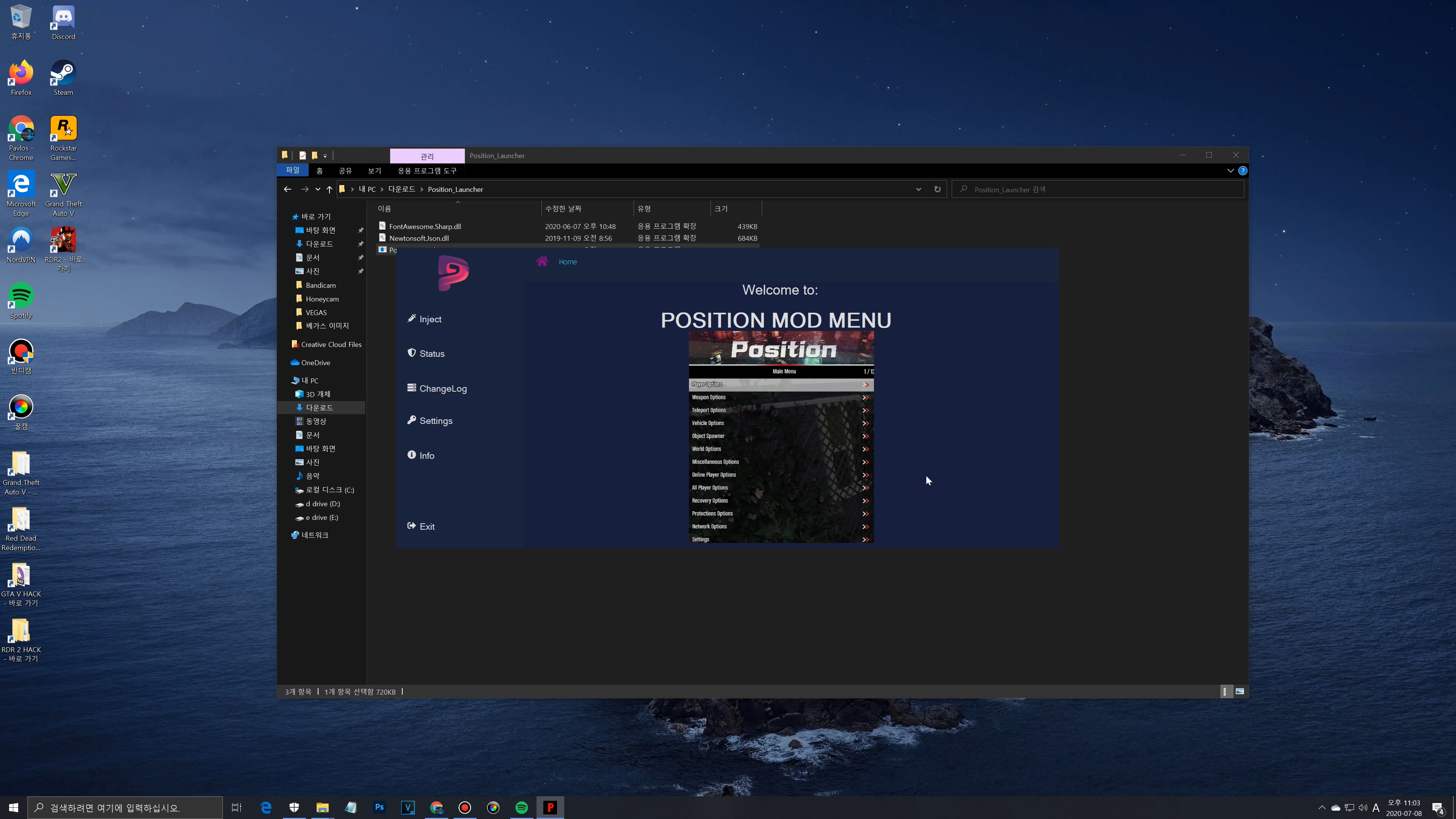
Task: Click the explorer refresh button
Action: [937, 189]
